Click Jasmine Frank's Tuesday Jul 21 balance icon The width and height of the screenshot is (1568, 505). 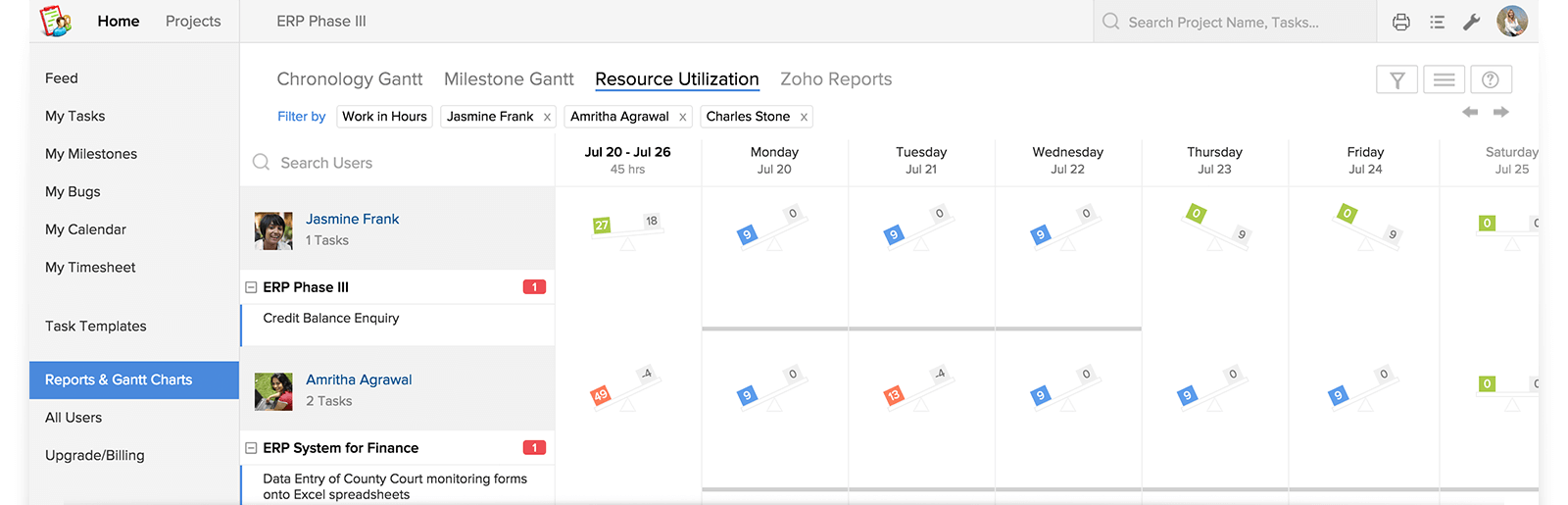click(x=918, y=228)
